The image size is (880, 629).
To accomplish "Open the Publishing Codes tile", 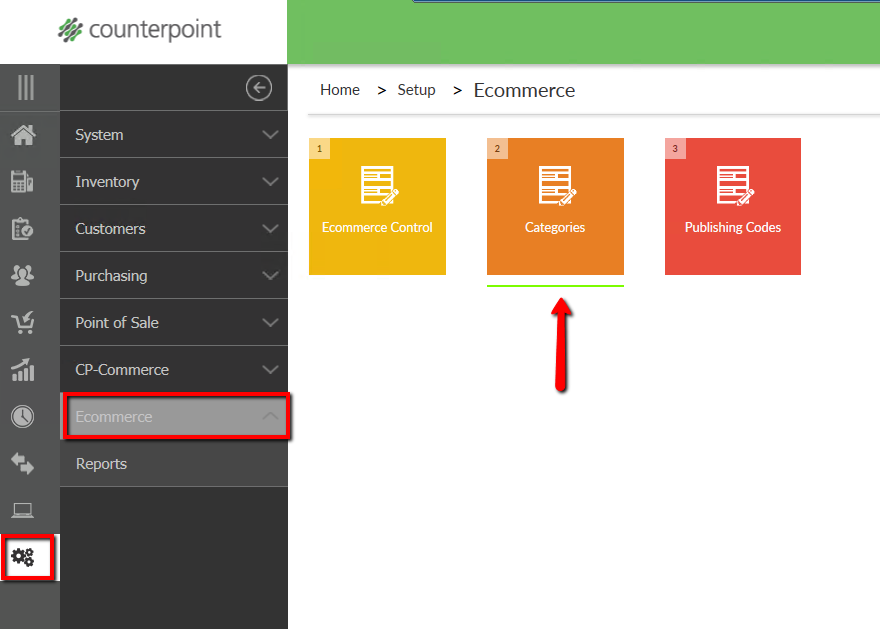I will pyautogui.click(x=733, y=206).
